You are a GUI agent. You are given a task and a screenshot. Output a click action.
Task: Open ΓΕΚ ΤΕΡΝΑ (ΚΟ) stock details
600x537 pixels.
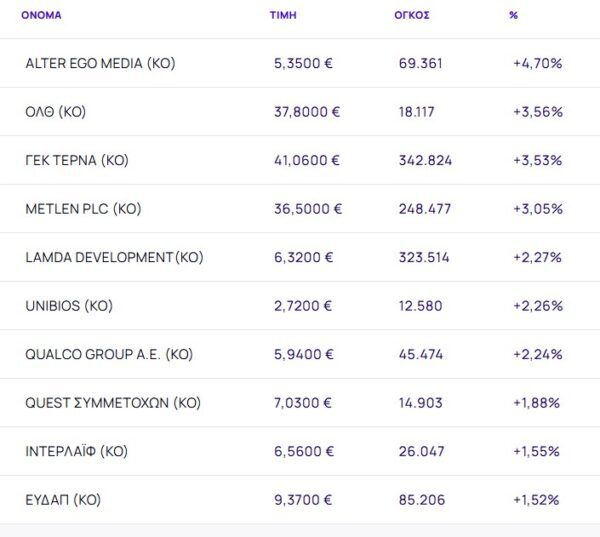(77, 160)
